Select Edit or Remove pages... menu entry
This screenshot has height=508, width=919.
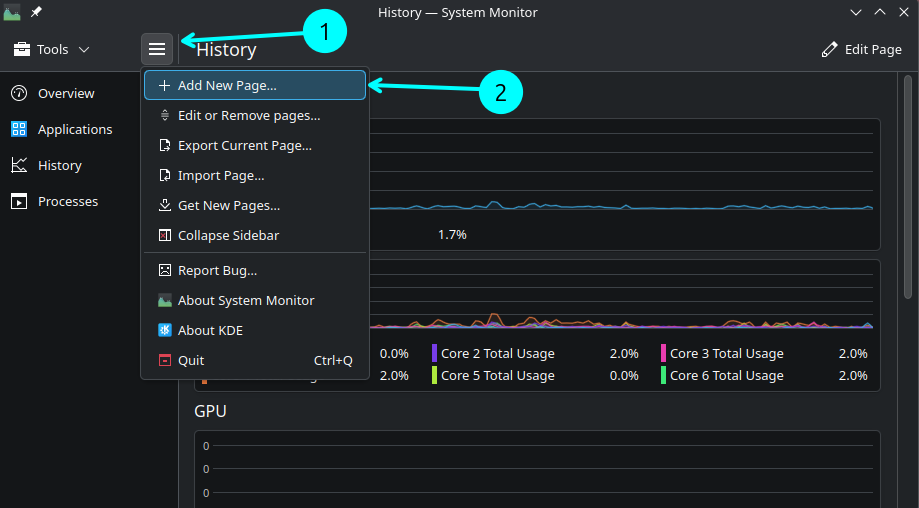[255, 115]
